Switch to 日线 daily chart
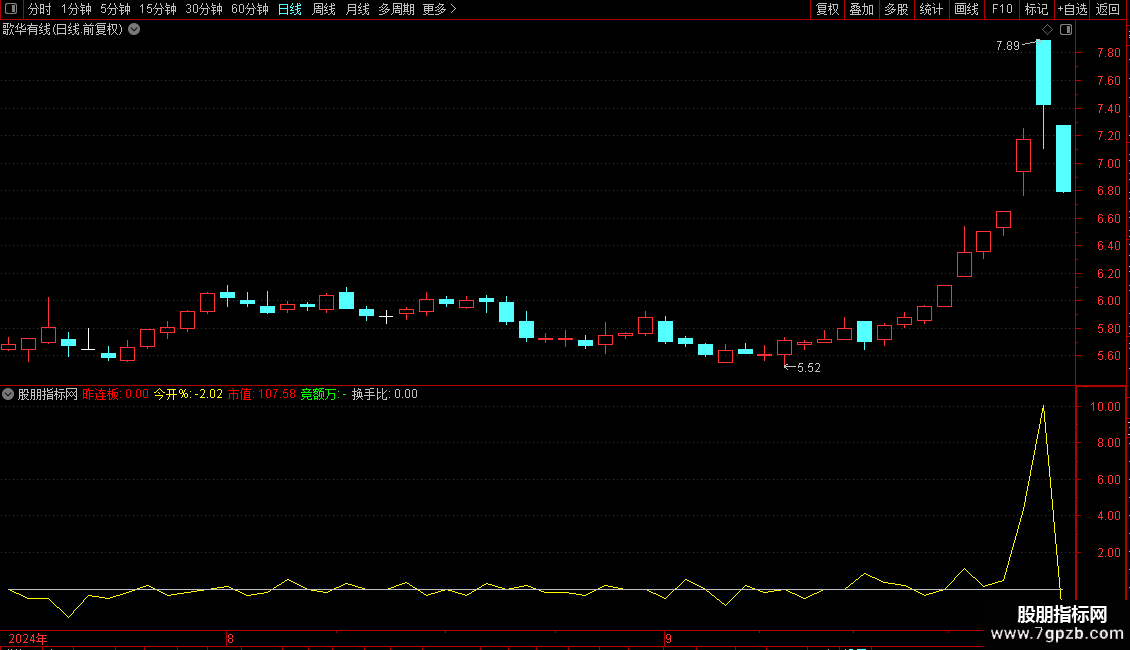1130x650 pixels. (290, 9)
